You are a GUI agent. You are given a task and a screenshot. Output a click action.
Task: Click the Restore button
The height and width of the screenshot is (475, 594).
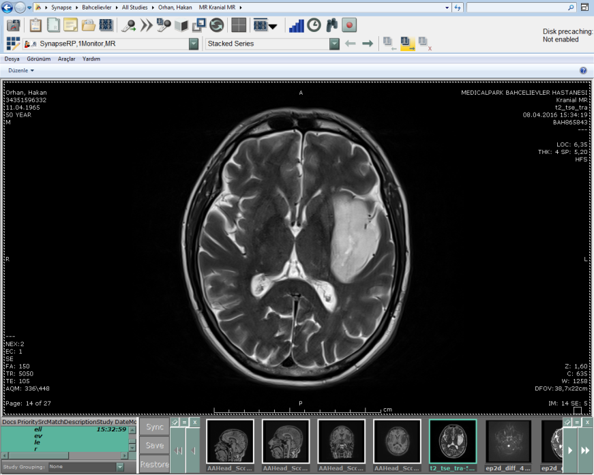coord(155,464)
